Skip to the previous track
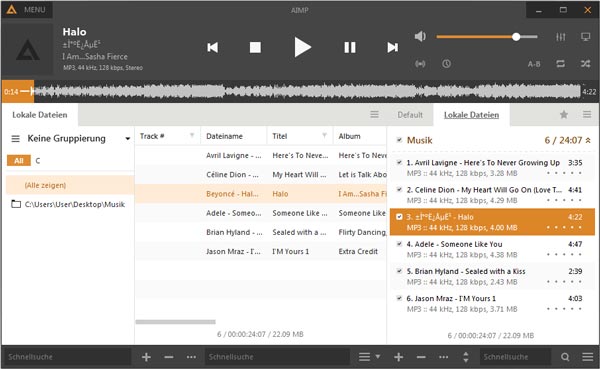This screenshot has width=600, height=369. coord(213,47)
